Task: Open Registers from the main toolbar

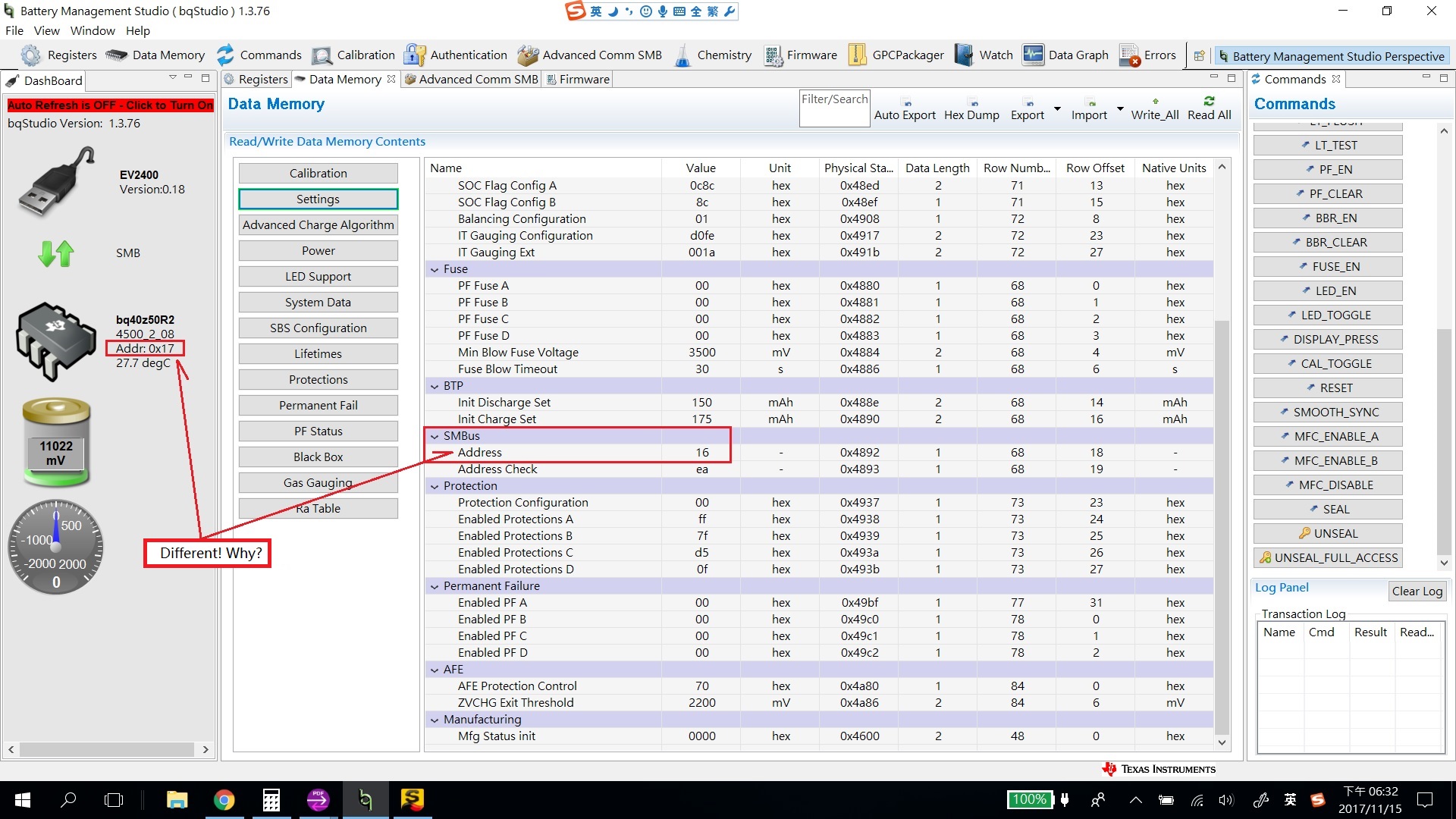Action: coord(59,55)
